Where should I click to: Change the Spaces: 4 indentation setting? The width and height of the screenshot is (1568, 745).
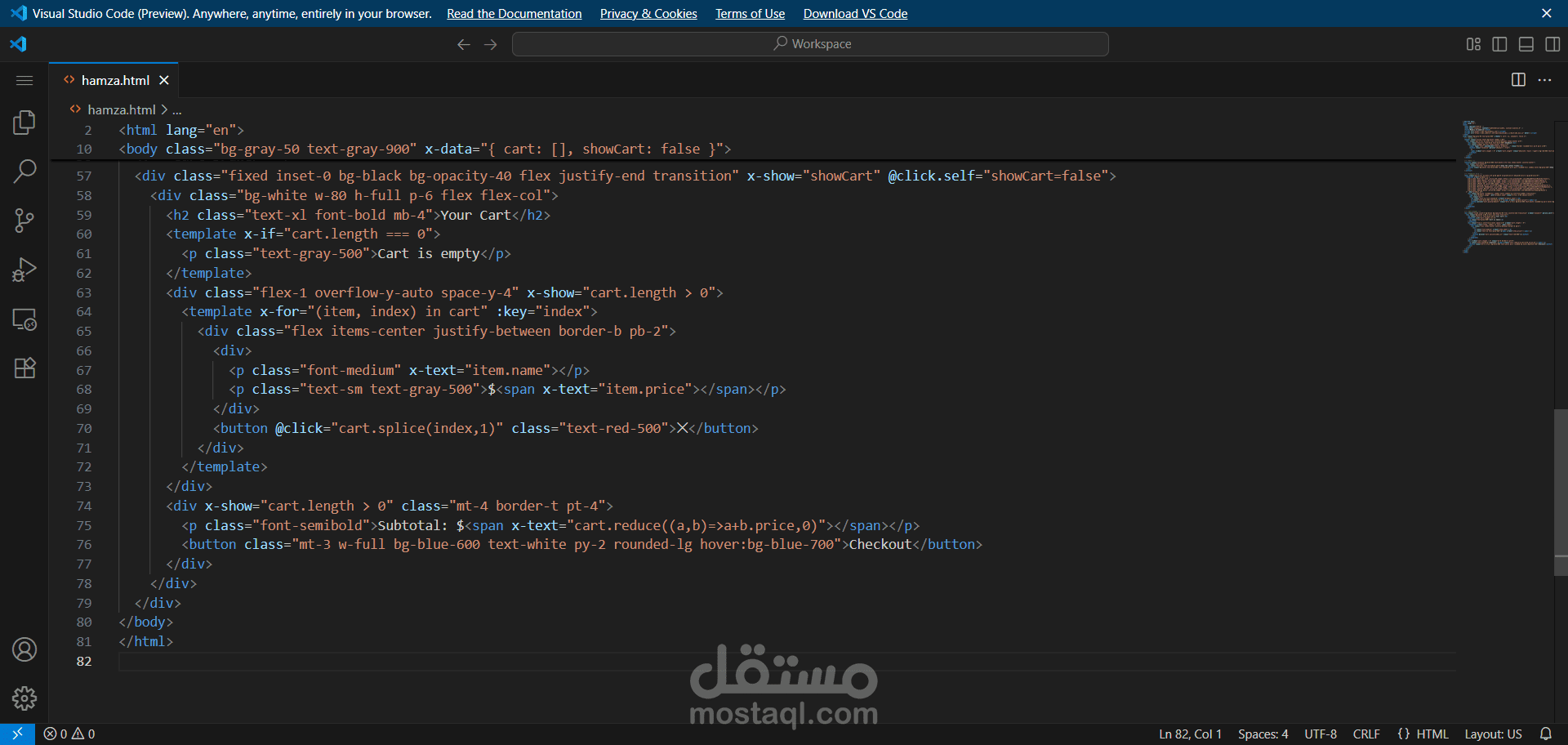(1263, 734)
